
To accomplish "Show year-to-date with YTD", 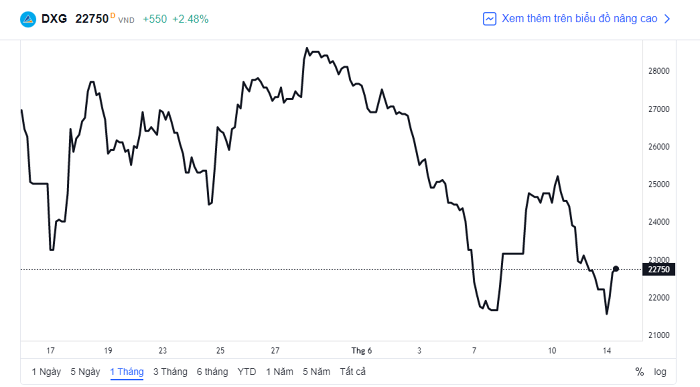I will (246, 372).
